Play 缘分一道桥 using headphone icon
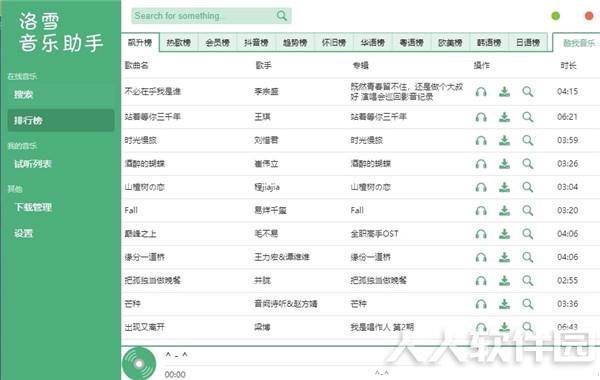The width and height of the screenshot is (600, 380). coord(481,257)
